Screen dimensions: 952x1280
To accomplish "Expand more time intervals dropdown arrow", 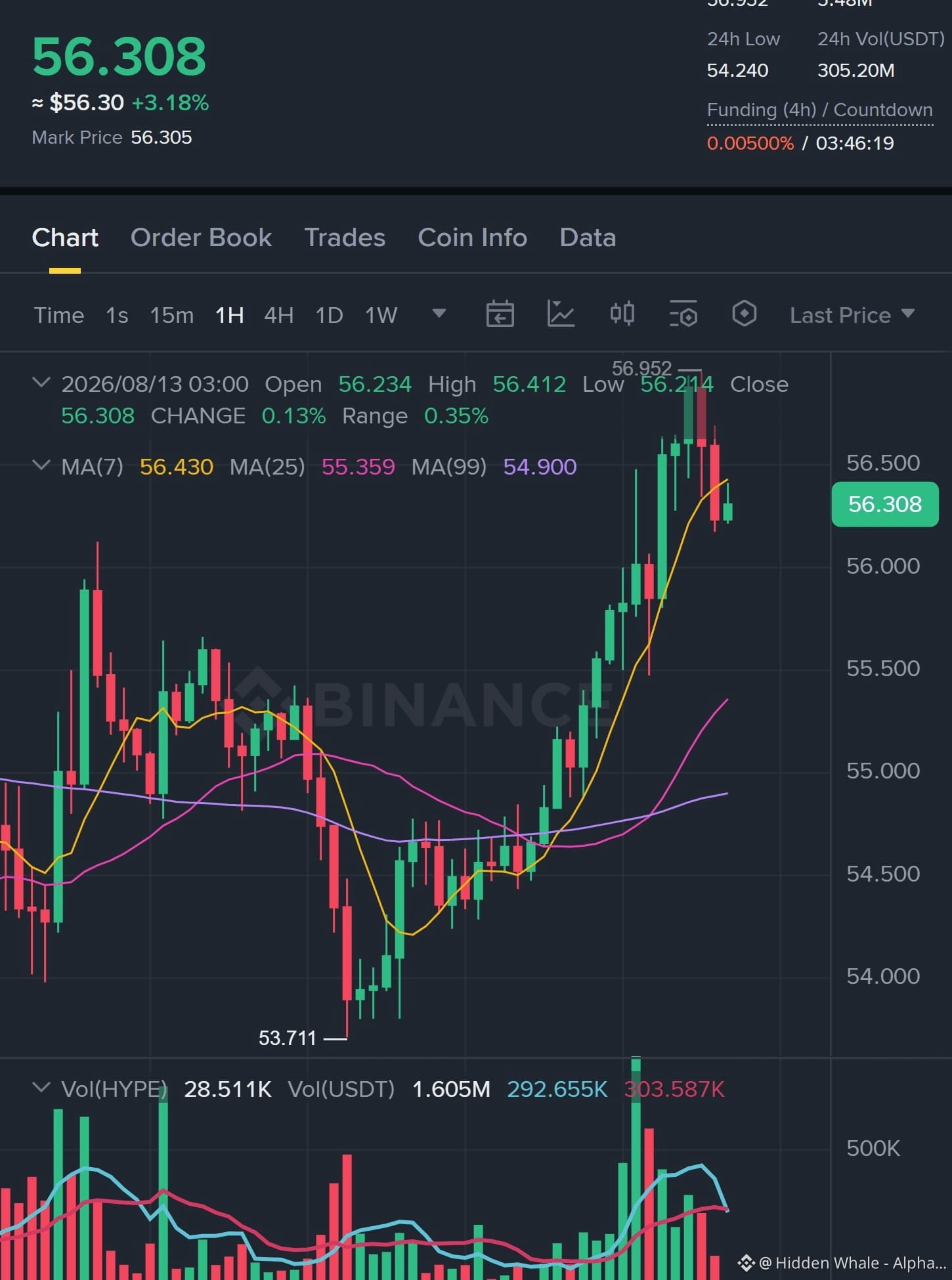I will click(x=439, y=313).
